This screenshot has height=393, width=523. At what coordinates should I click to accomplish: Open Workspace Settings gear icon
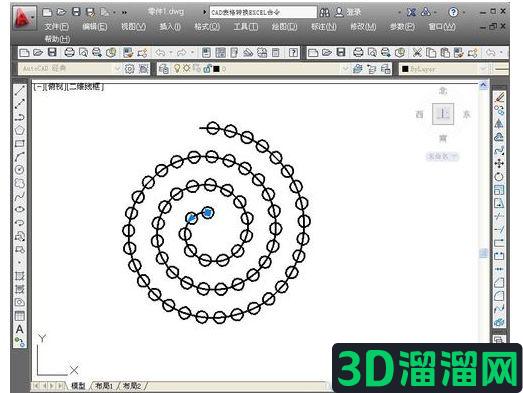[129, 69]
